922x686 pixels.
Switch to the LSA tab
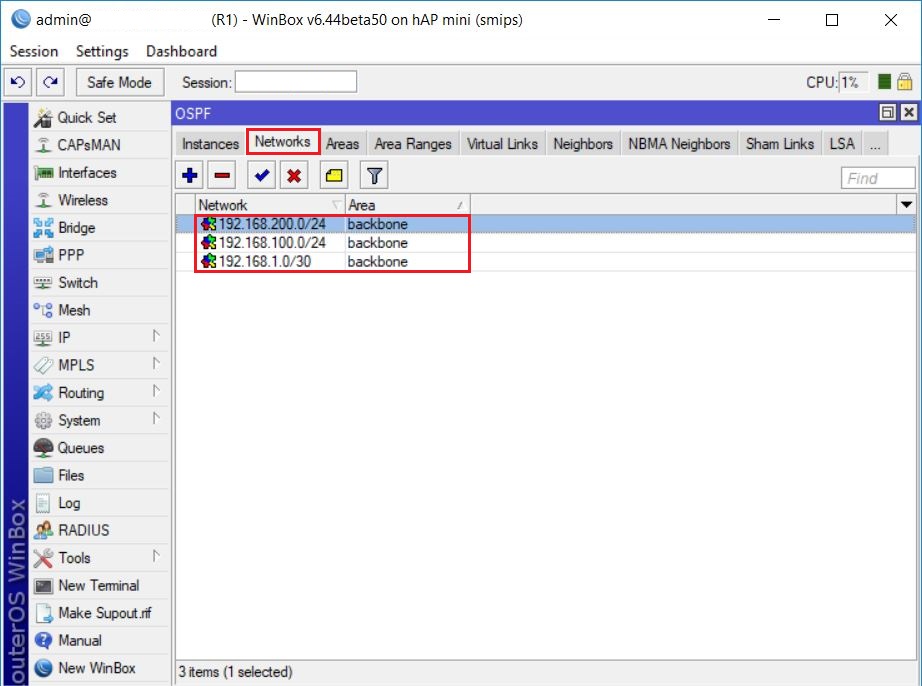point(842,144)
